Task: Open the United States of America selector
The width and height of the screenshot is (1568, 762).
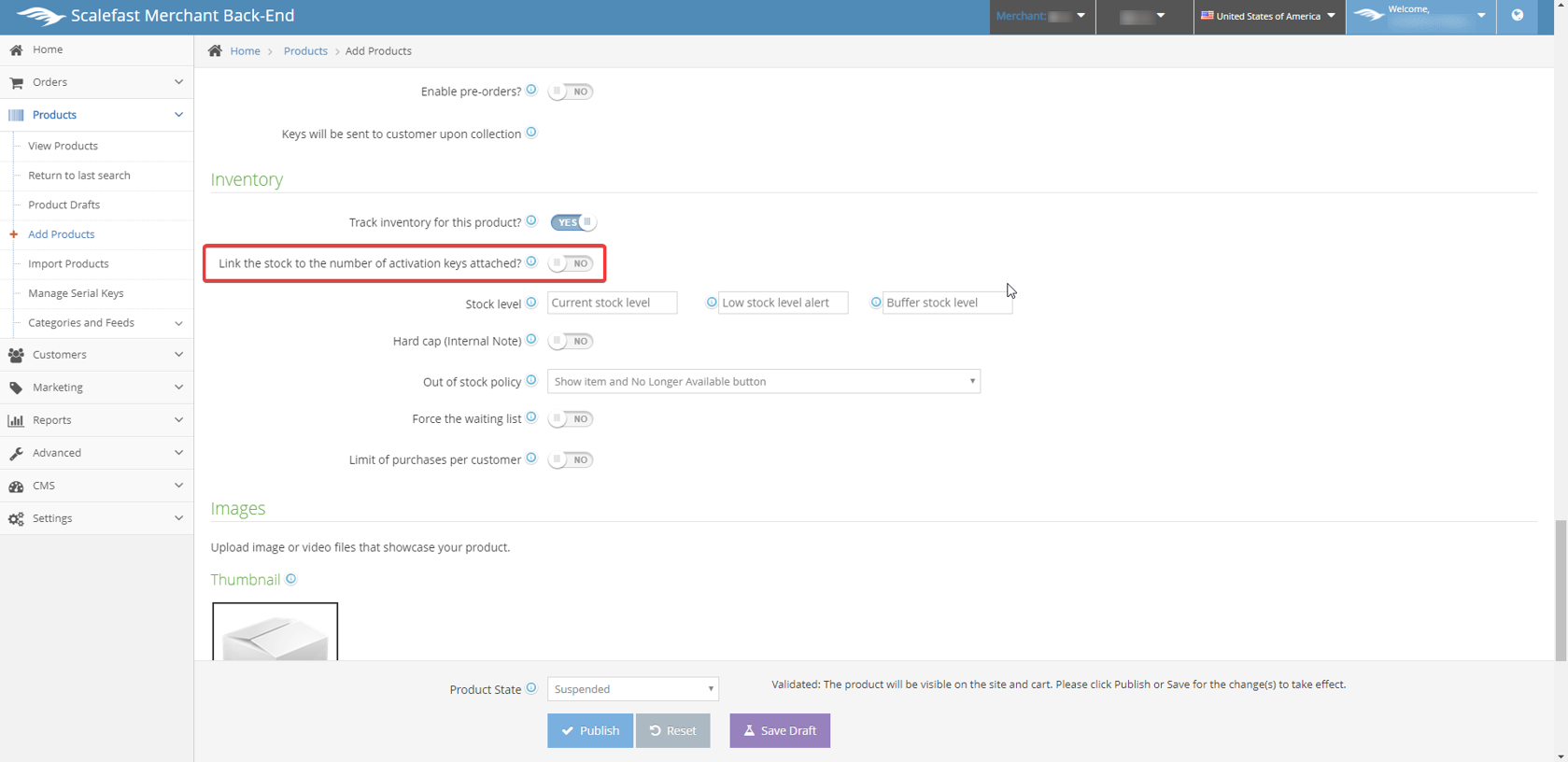Action: coord(1268,16)
